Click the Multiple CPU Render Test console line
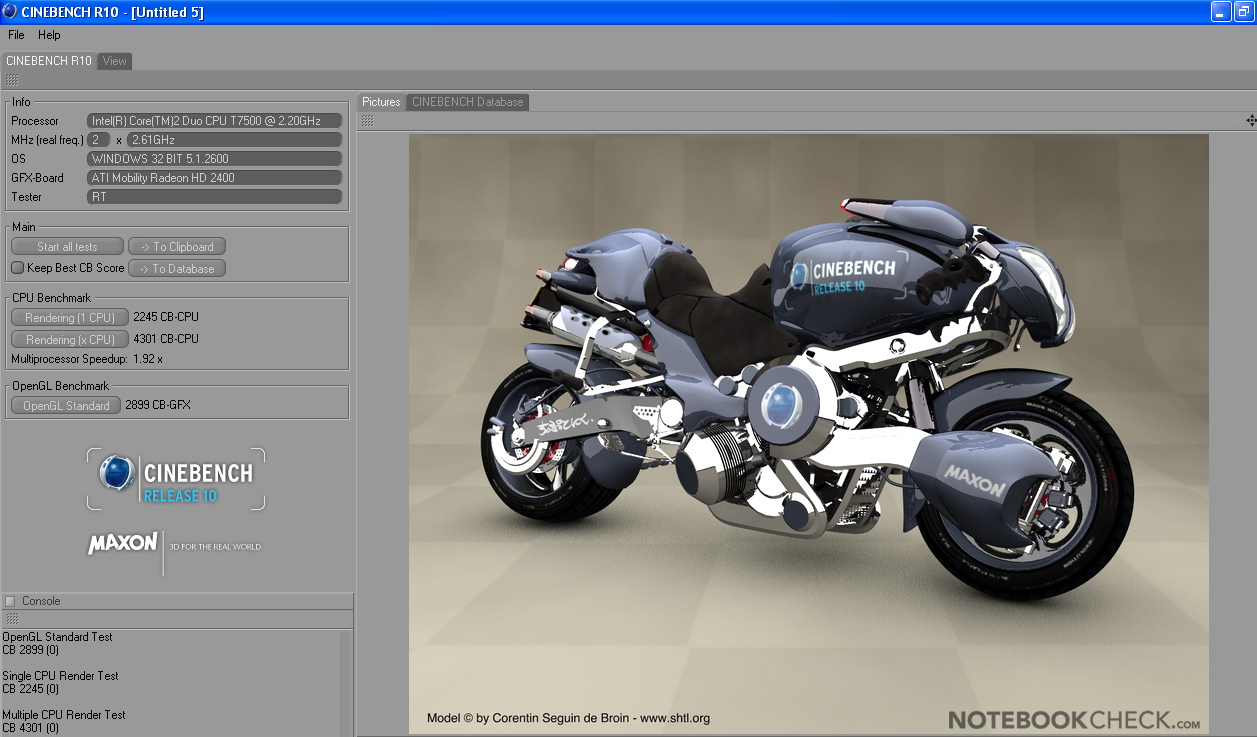 click(64, 715)
